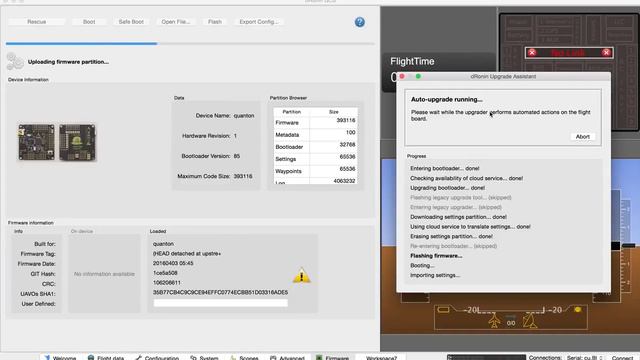Select the Metadata partition row

315,134
